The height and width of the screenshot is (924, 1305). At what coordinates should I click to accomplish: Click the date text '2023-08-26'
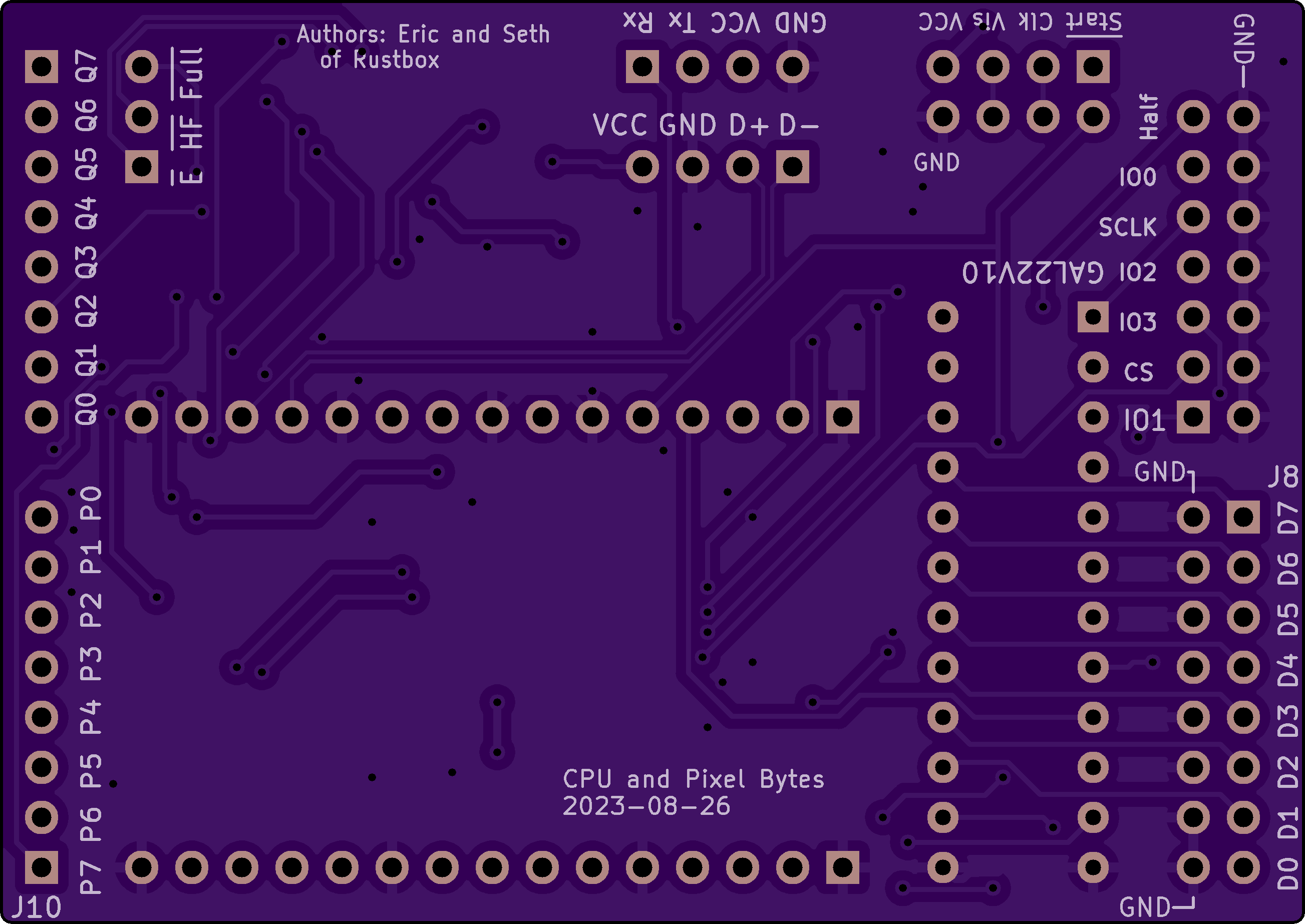pos(646,806)
